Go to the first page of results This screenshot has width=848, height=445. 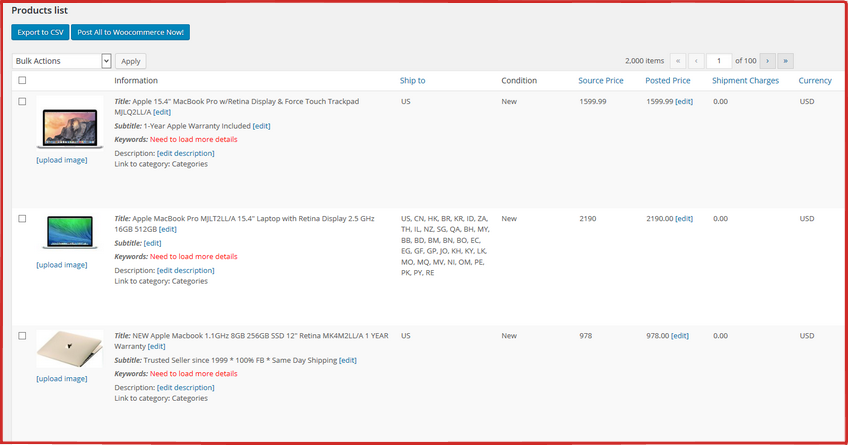[678, 61]
